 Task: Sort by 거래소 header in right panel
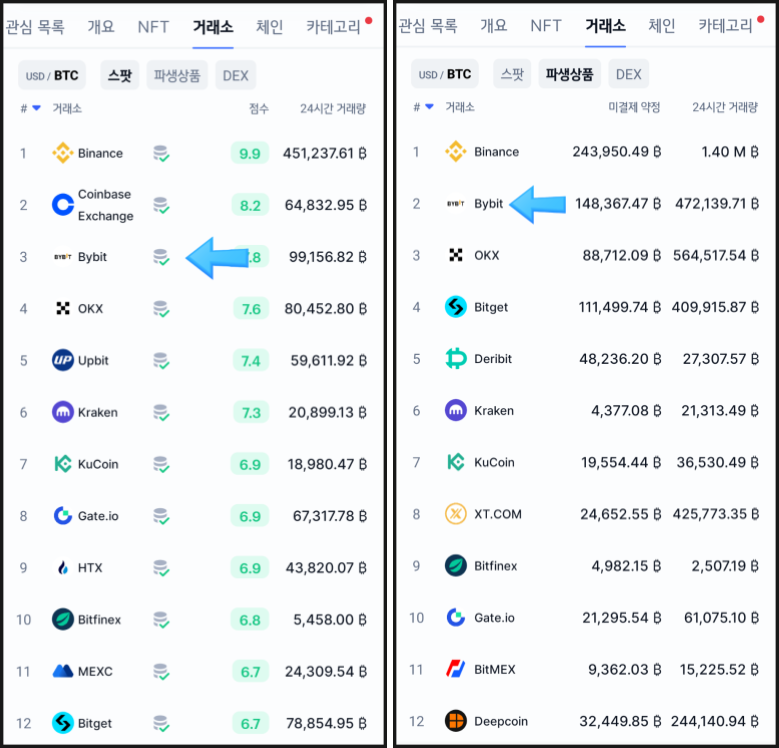tap(460, 107)
